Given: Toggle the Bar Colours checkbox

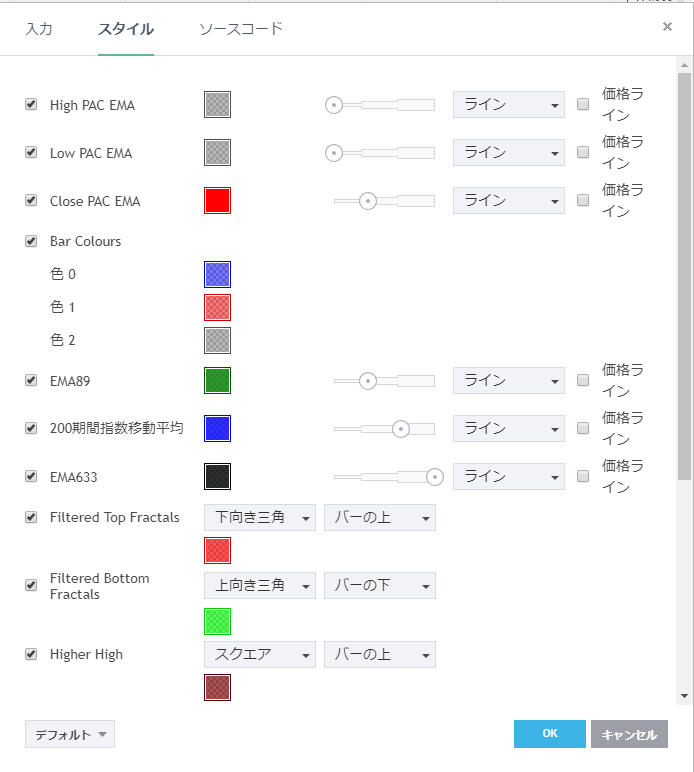Looking at the screenshot, I should [x=31, y=241].
